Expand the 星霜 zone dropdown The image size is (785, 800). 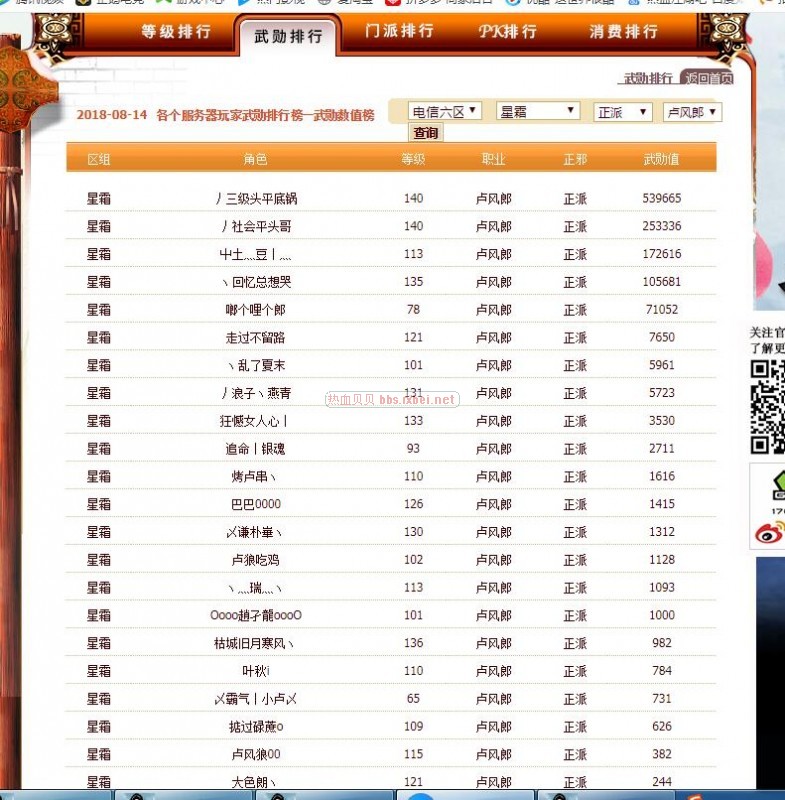537,112
